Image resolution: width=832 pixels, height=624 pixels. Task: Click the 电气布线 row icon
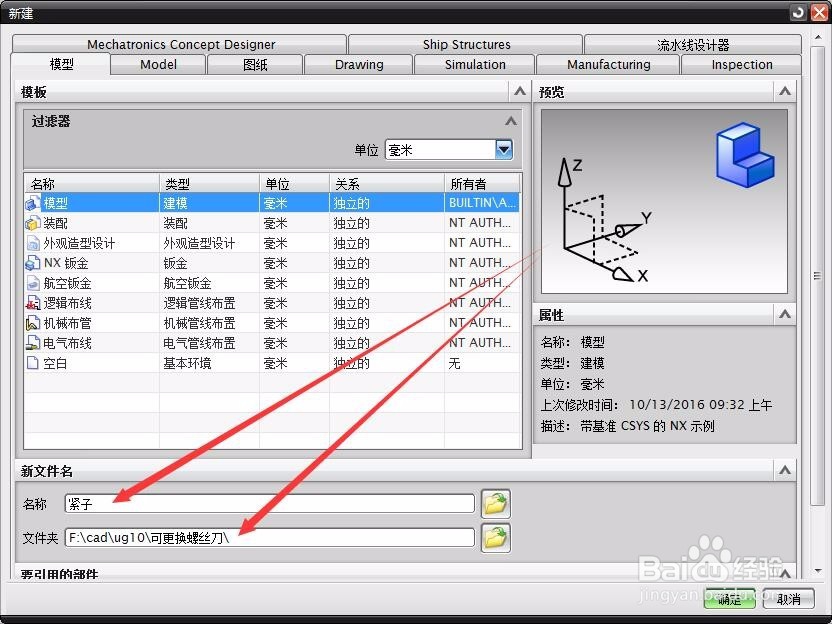[33, 343]
